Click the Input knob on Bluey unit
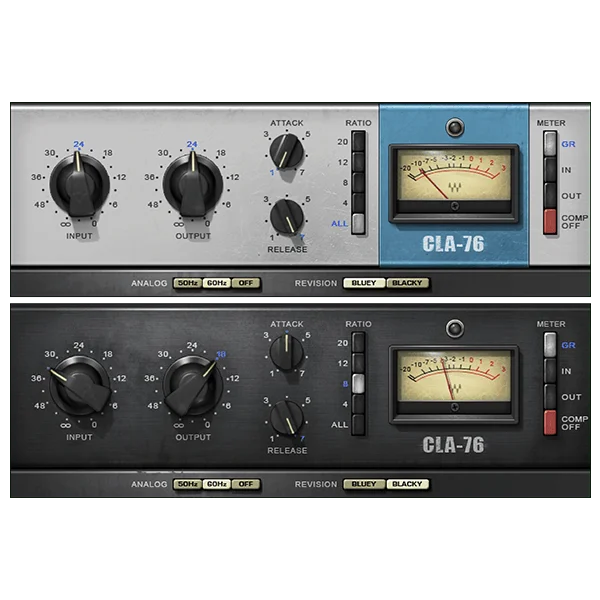 [79, 185]
